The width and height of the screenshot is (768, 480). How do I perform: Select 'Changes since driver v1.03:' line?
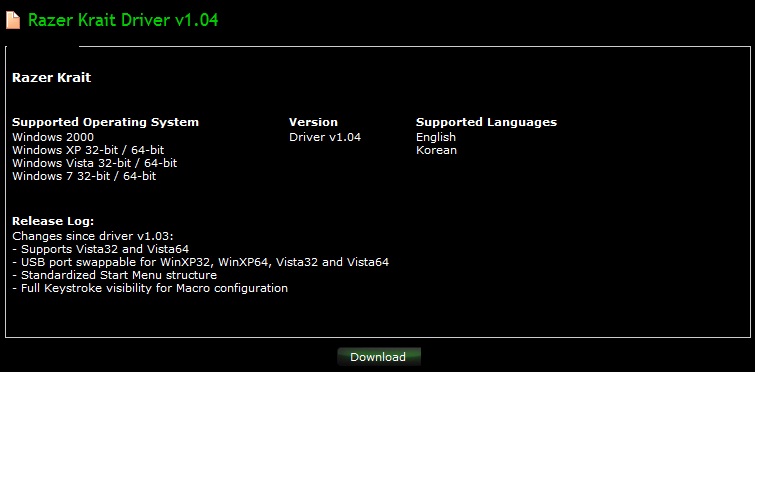[x=93, y=236]
